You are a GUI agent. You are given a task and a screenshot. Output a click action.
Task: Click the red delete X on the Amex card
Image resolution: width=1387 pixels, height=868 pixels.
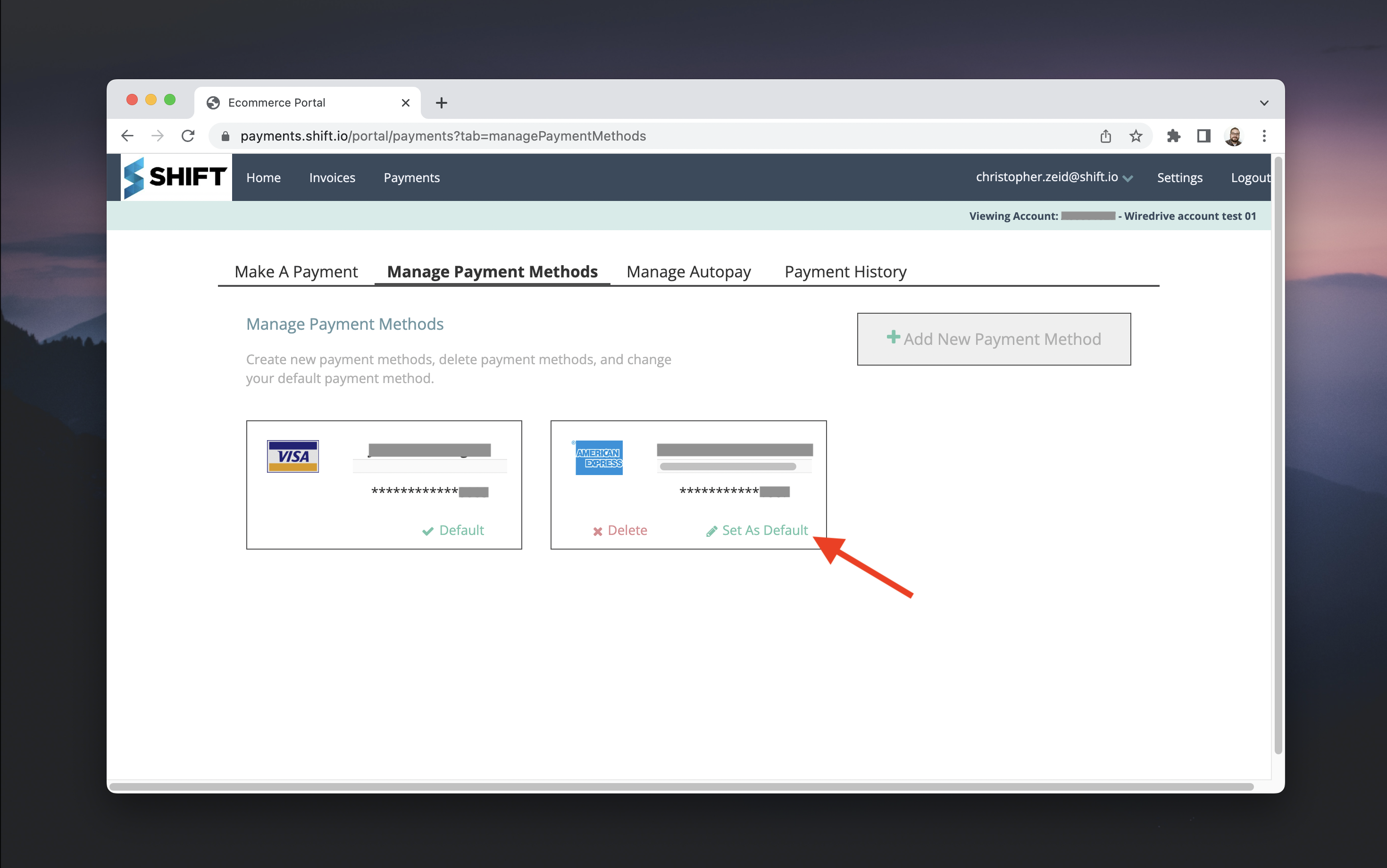tap(598, 530)
